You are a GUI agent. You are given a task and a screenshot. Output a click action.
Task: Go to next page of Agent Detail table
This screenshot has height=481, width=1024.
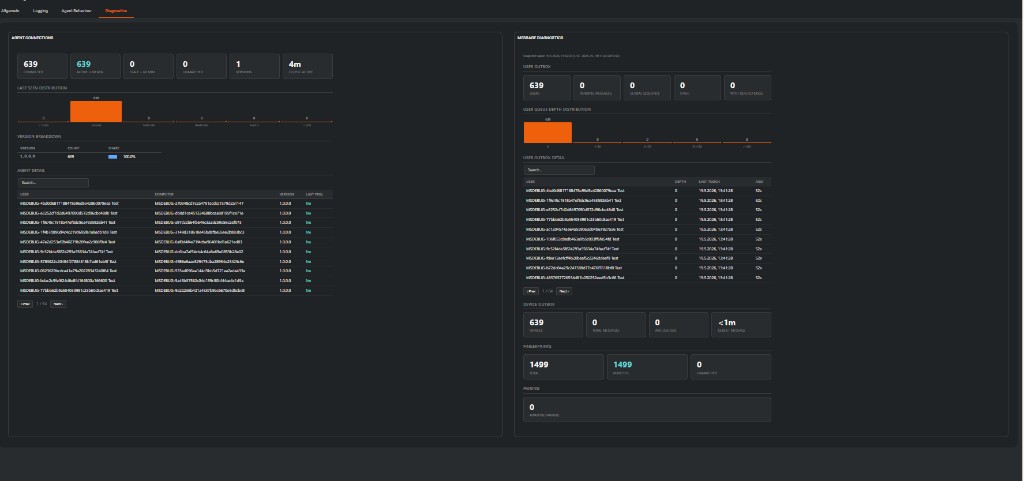tap(58, 303)
